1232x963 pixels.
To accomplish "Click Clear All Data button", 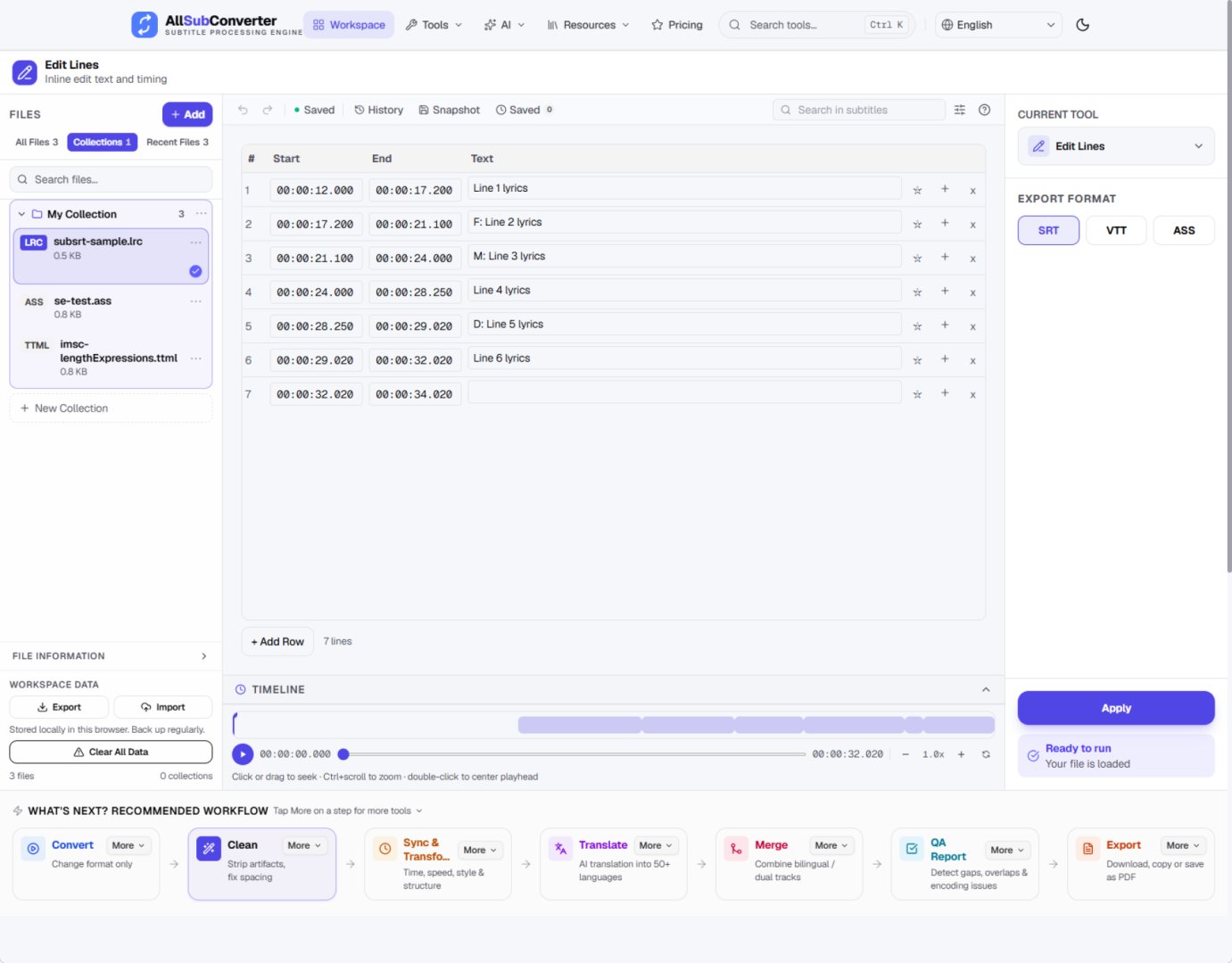I will click(111, 752).
